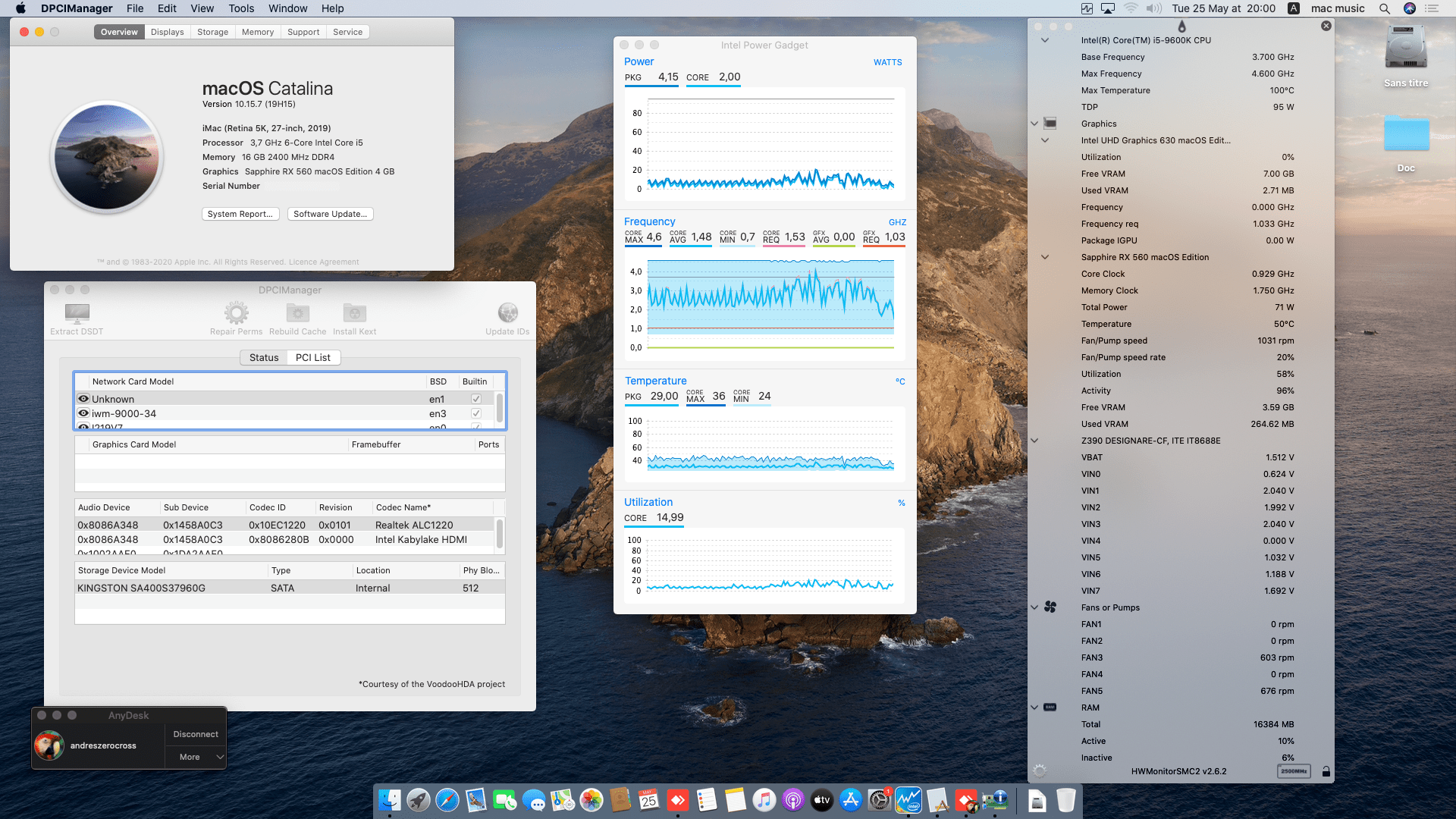The width and height of the screenshot is (1456, 819).
Task: Open Podcasts in the Dock
Action: click(x=792, y=800)
